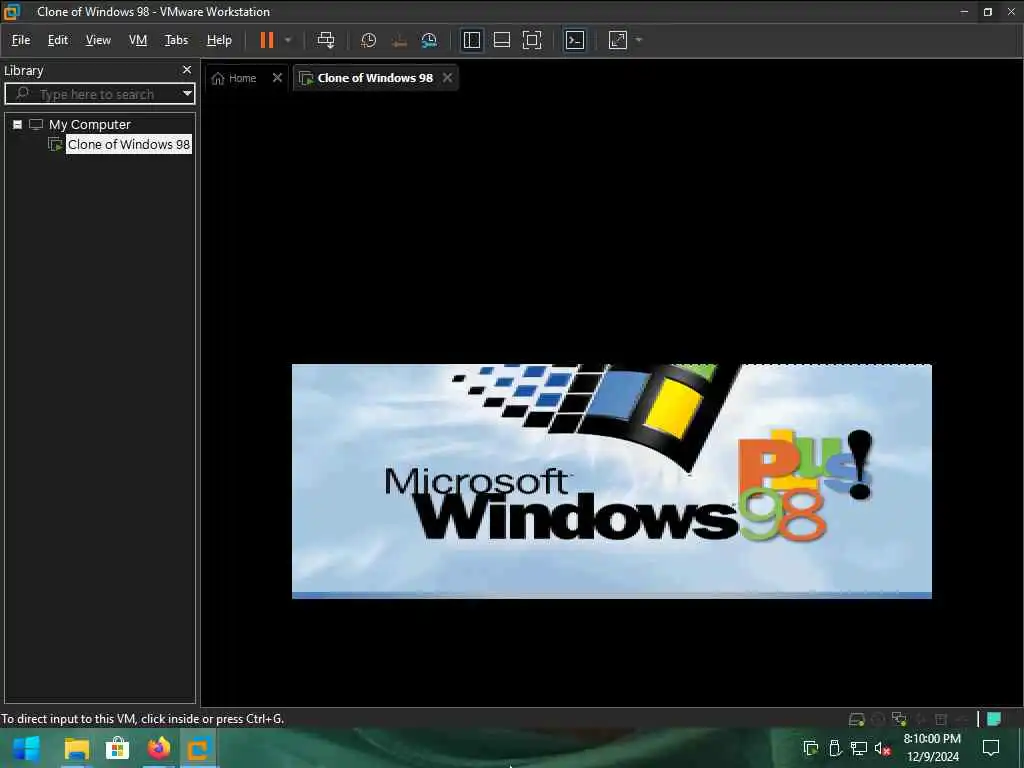Close the Library panel
This screenshot has height=768, width=1024.
187,69
